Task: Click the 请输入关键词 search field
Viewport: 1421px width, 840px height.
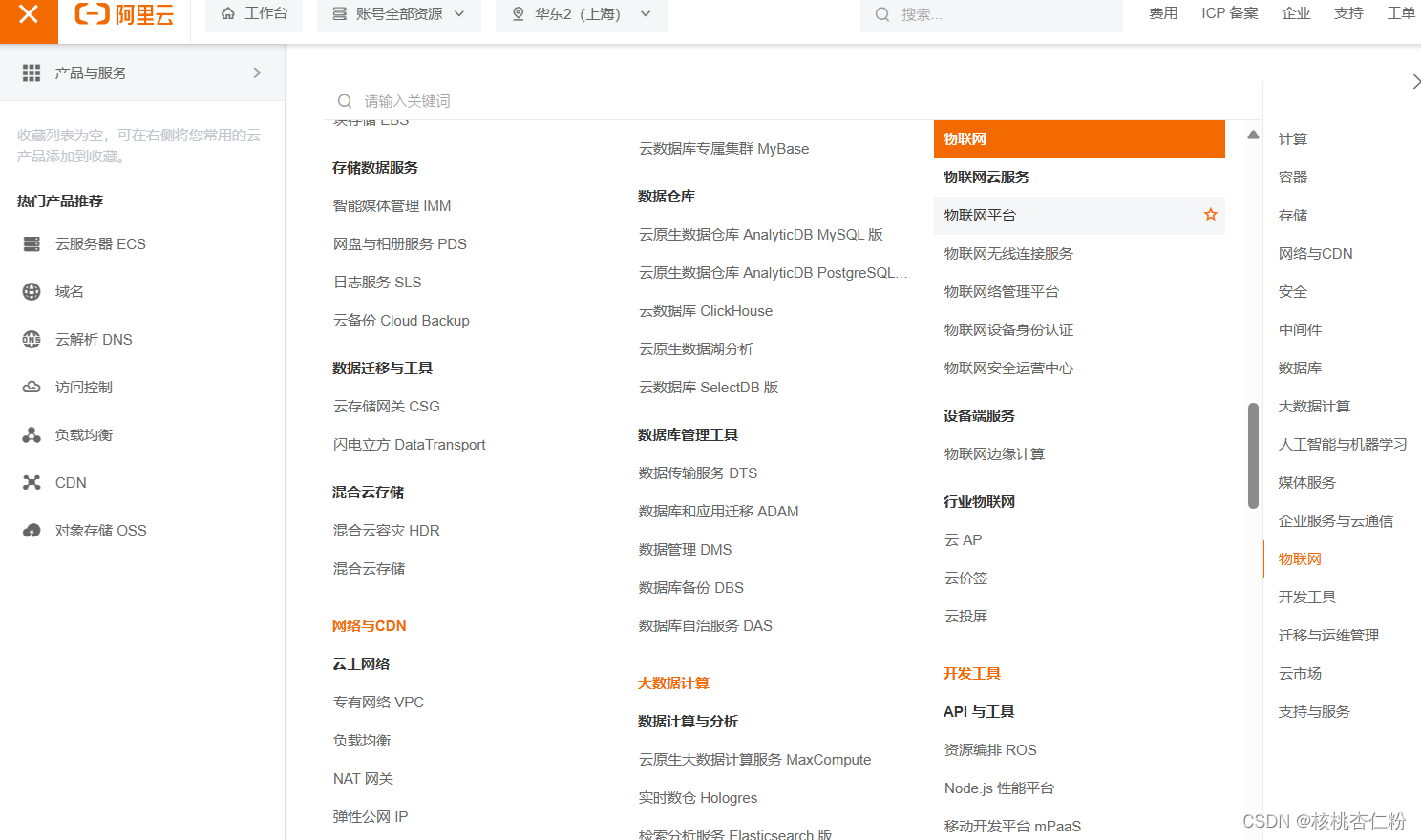Action: click(793, 101)
